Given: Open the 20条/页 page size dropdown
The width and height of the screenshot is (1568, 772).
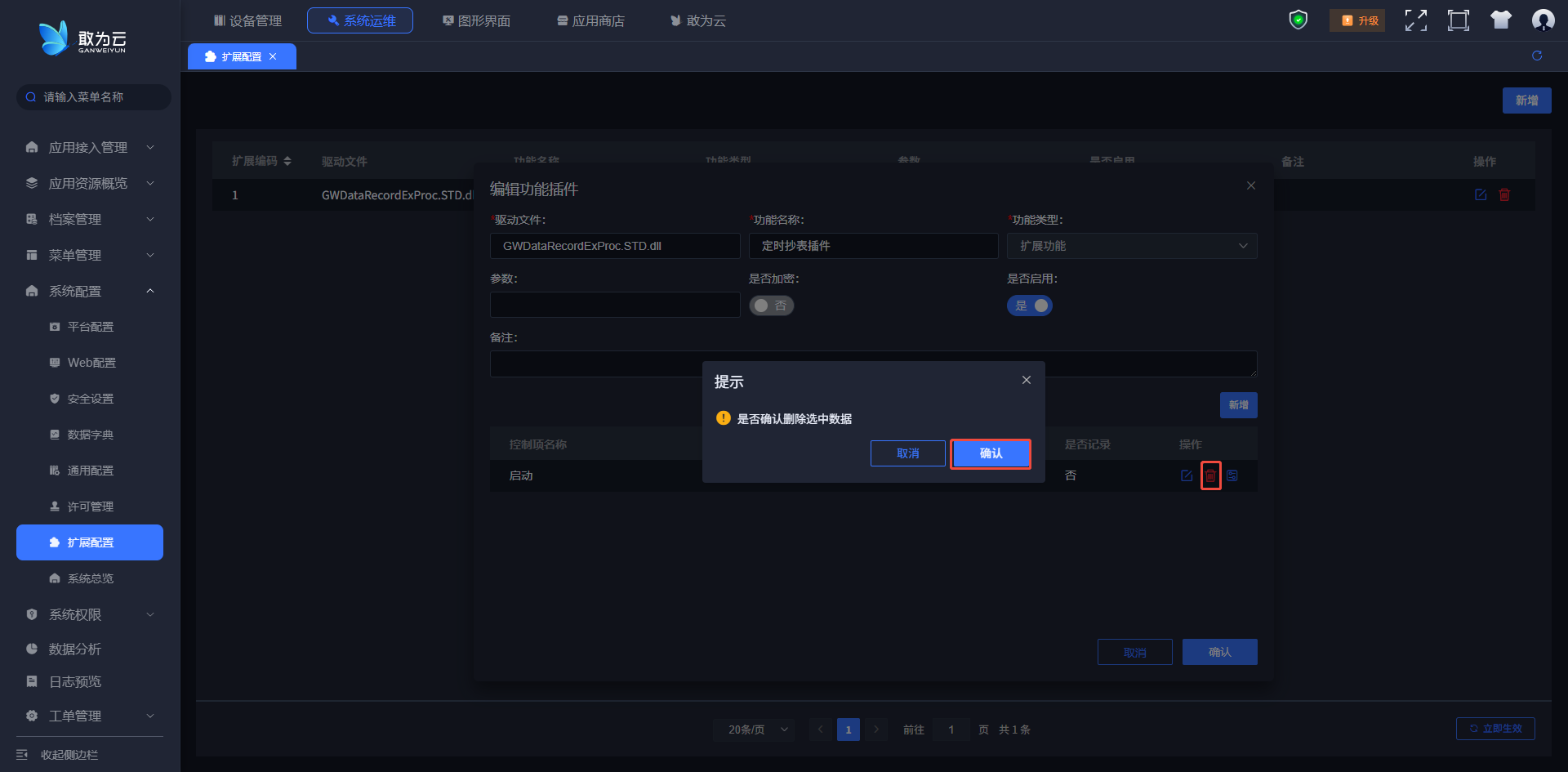Looking at the screenshot, I should 757,730.
